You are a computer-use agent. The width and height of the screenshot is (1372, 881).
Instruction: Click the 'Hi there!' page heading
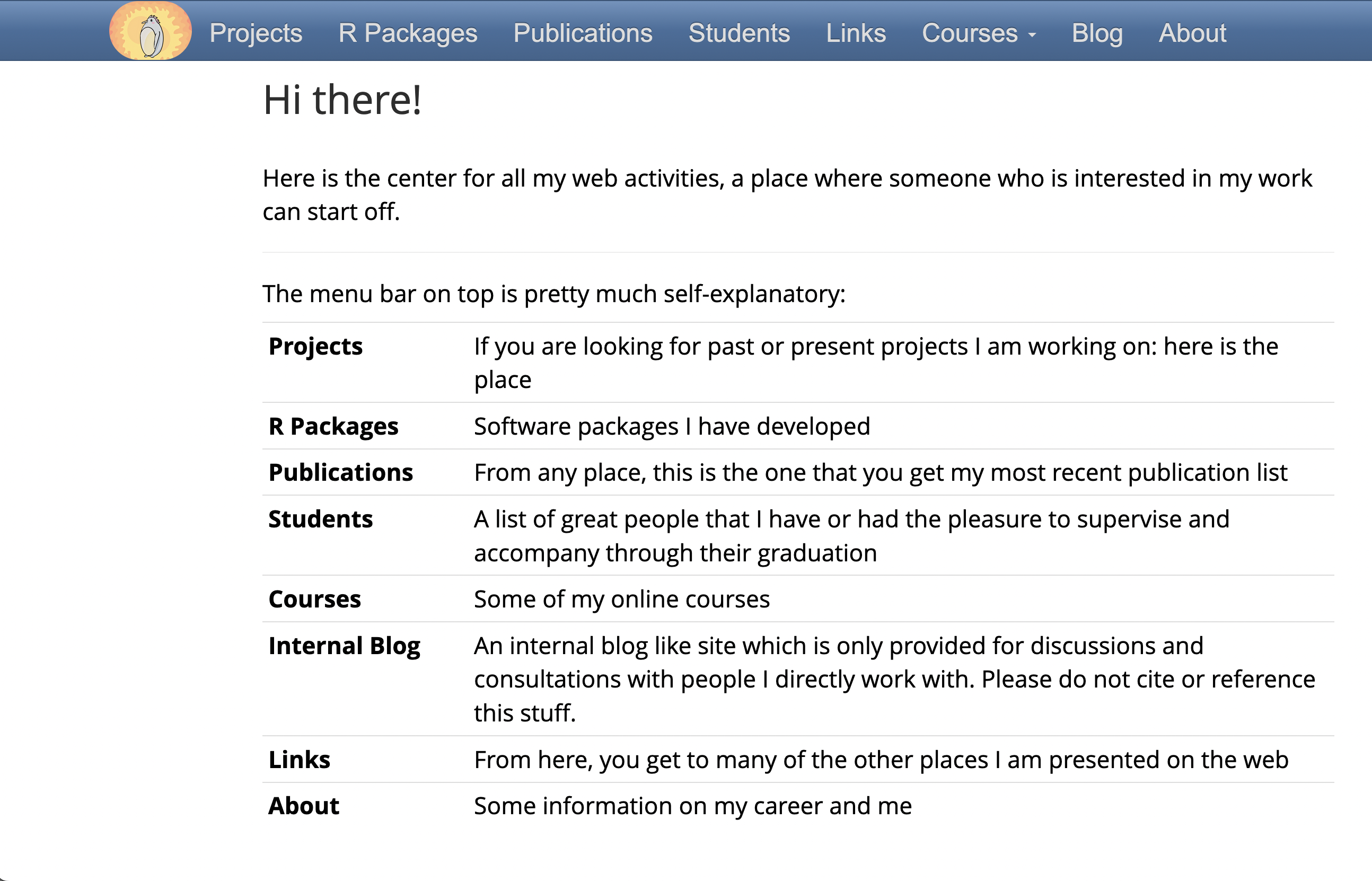point(341,101)
